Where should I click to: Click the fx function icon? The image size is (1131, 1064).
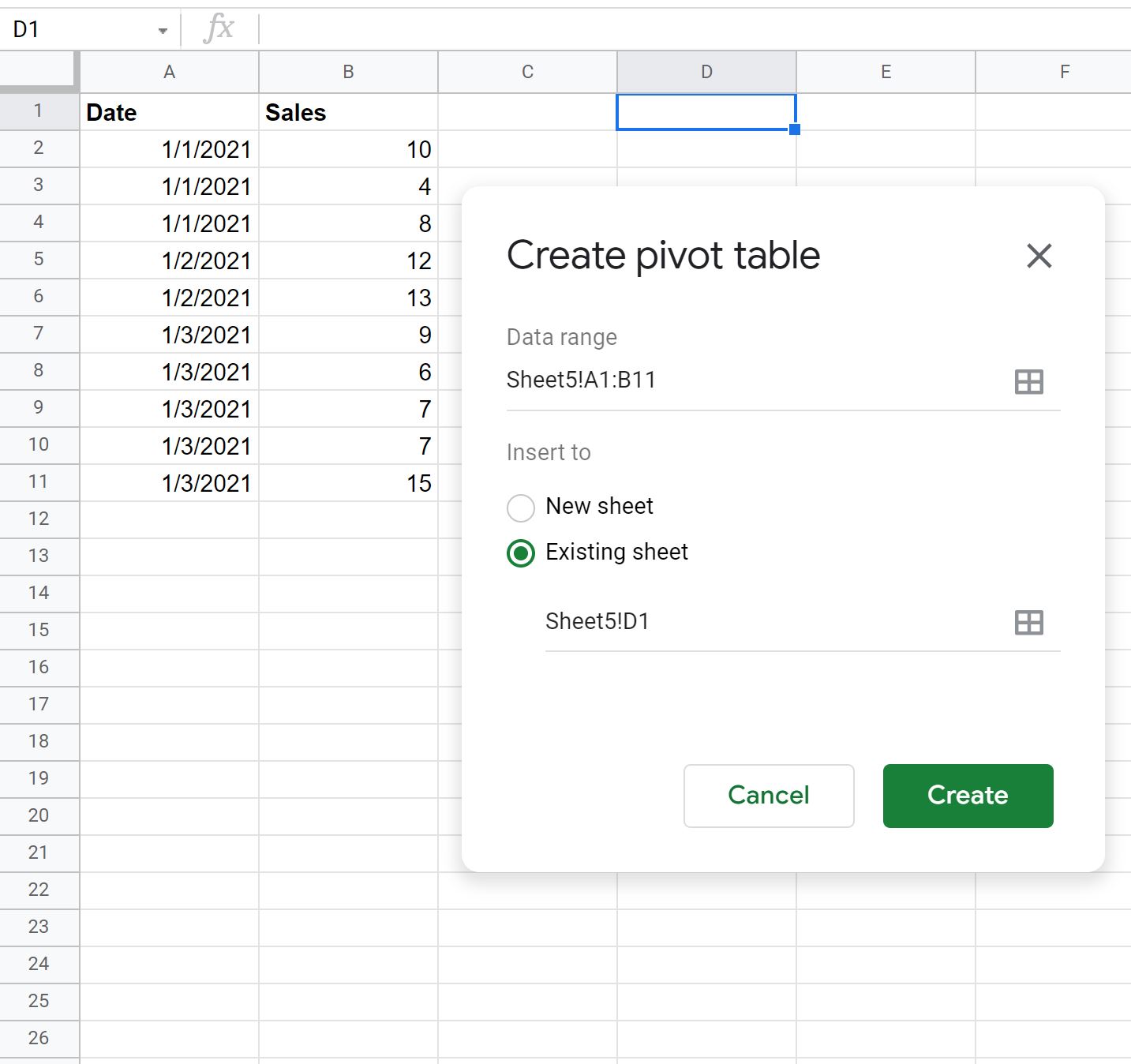[x=219, y=29]
